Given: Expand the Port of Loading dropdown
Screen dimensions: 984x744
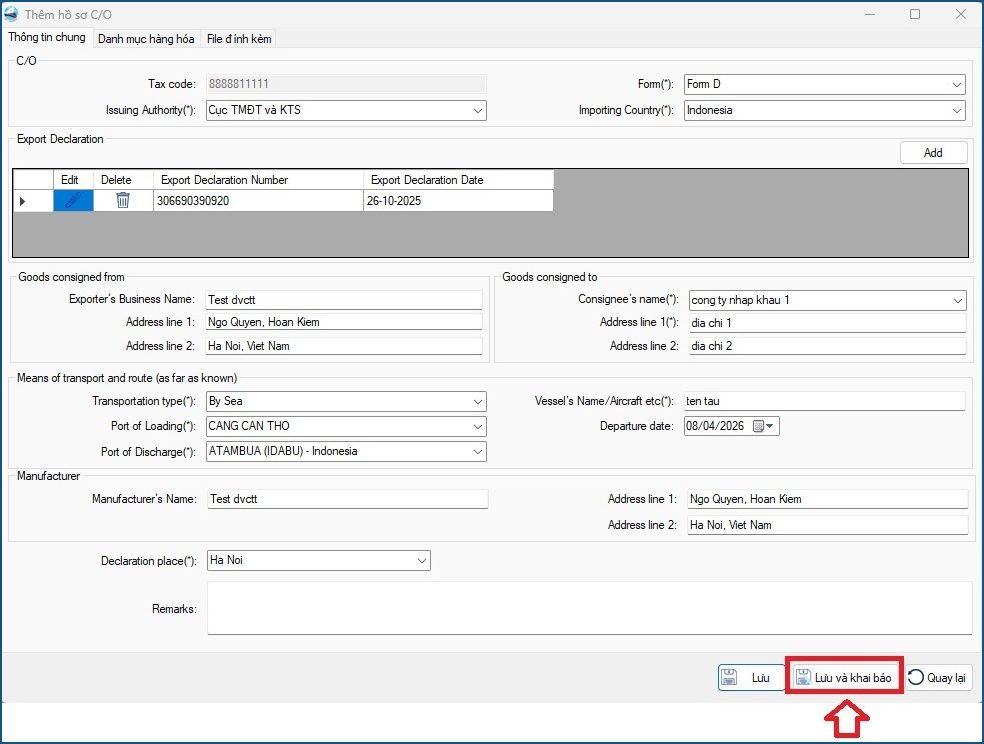Looking at the screenshot, I should click(478, 426).
